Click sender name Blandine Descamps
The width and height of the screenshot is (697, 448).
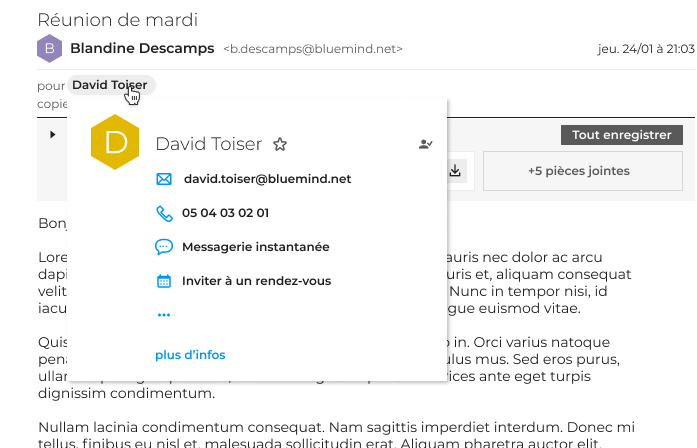click(x=142, y=48)
